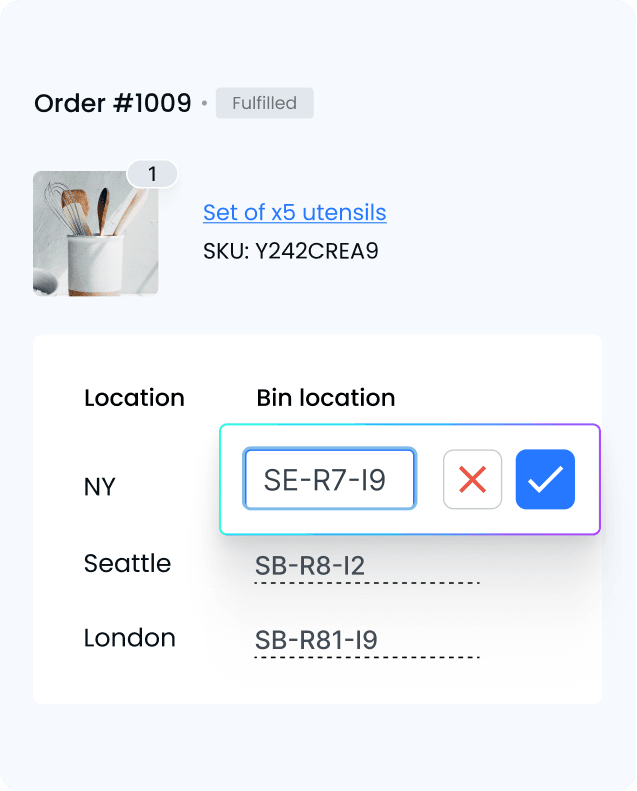Click the SE-R7-I9 bin location input
The image size is (637, 791).
point(329,480)
